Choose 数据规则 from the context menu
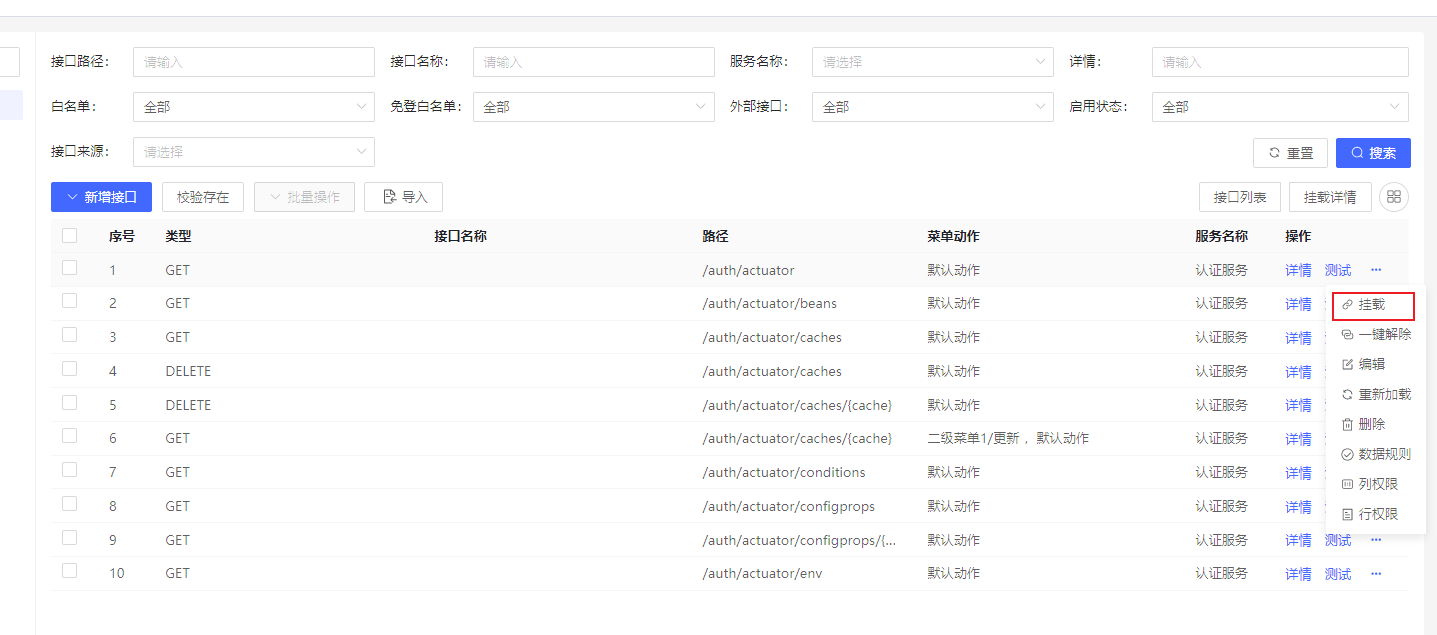The height and width of the screenshot is (635, 1437). coord(1376,454)
